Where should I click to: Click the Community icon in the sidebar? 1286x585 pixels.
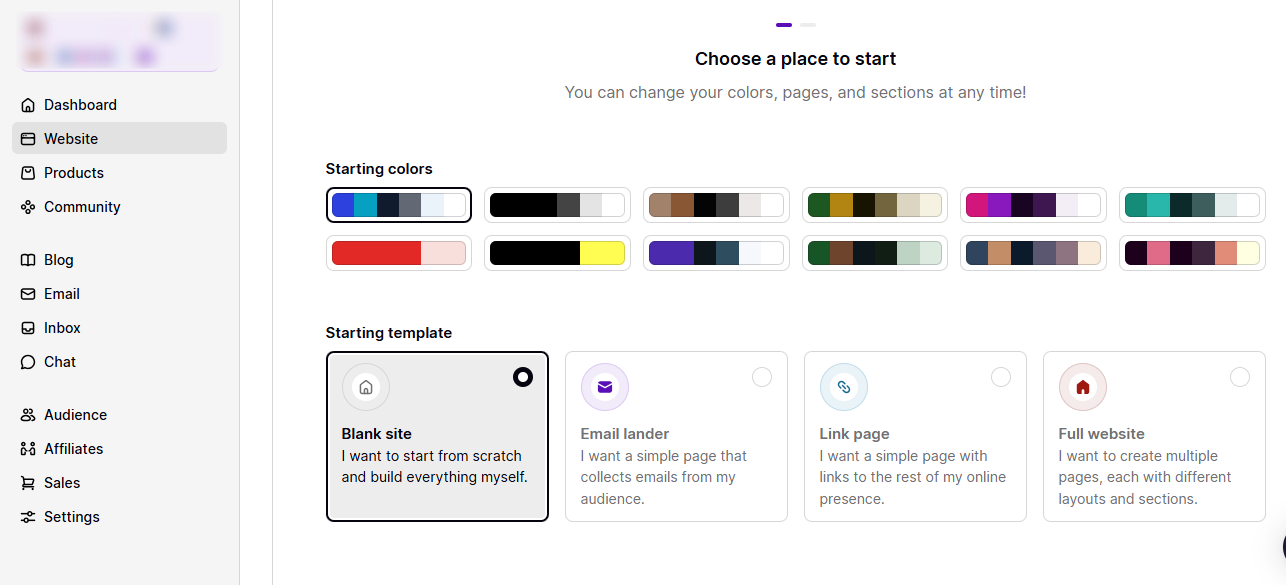click(28, 206)
